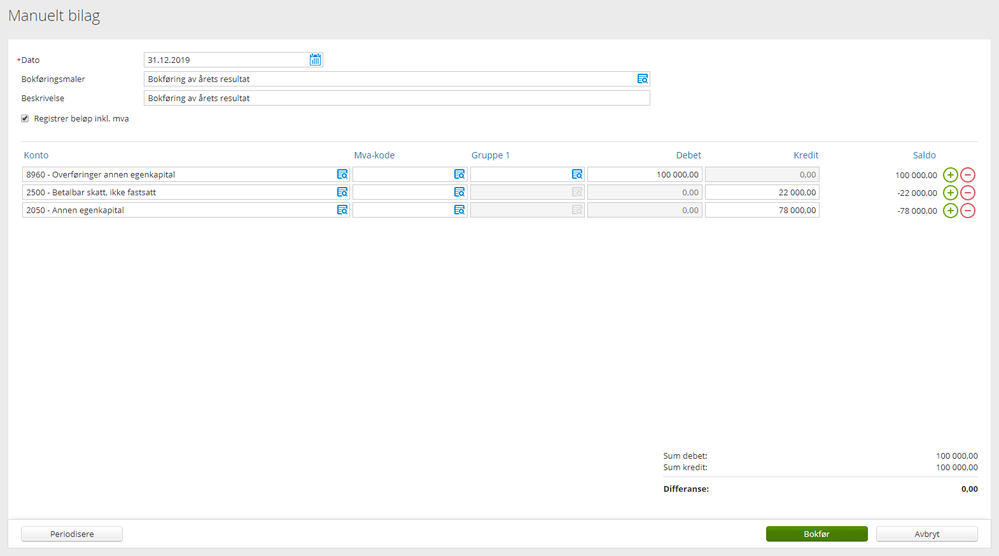Click the Bokfør button
The width and height of the screenshot is (999, 556).
[816, 534]
